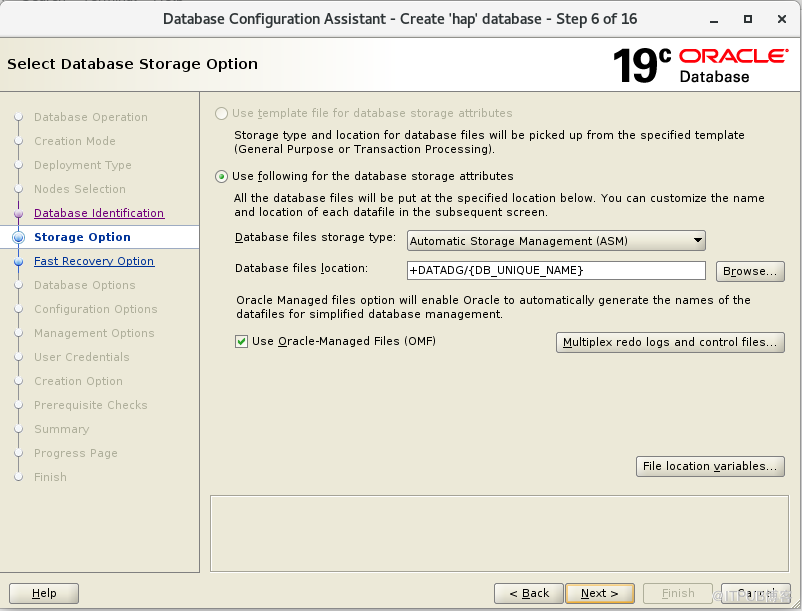Click the Database Options step label

tap(85, 285)
